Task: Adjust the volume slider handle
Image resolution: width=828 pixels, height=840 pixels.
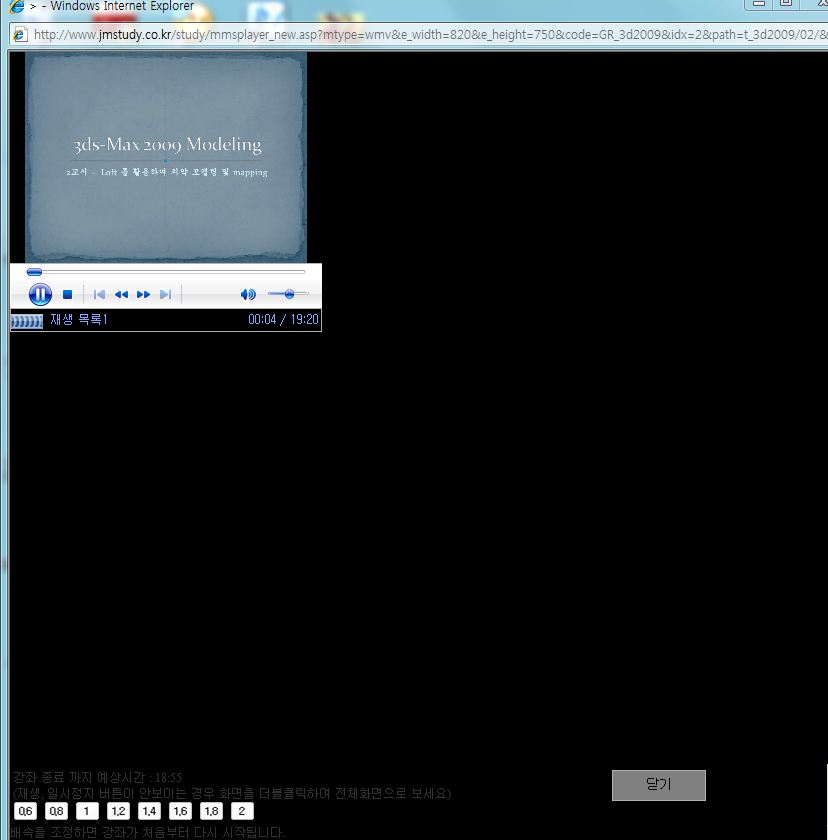Action: coord(289,294)
